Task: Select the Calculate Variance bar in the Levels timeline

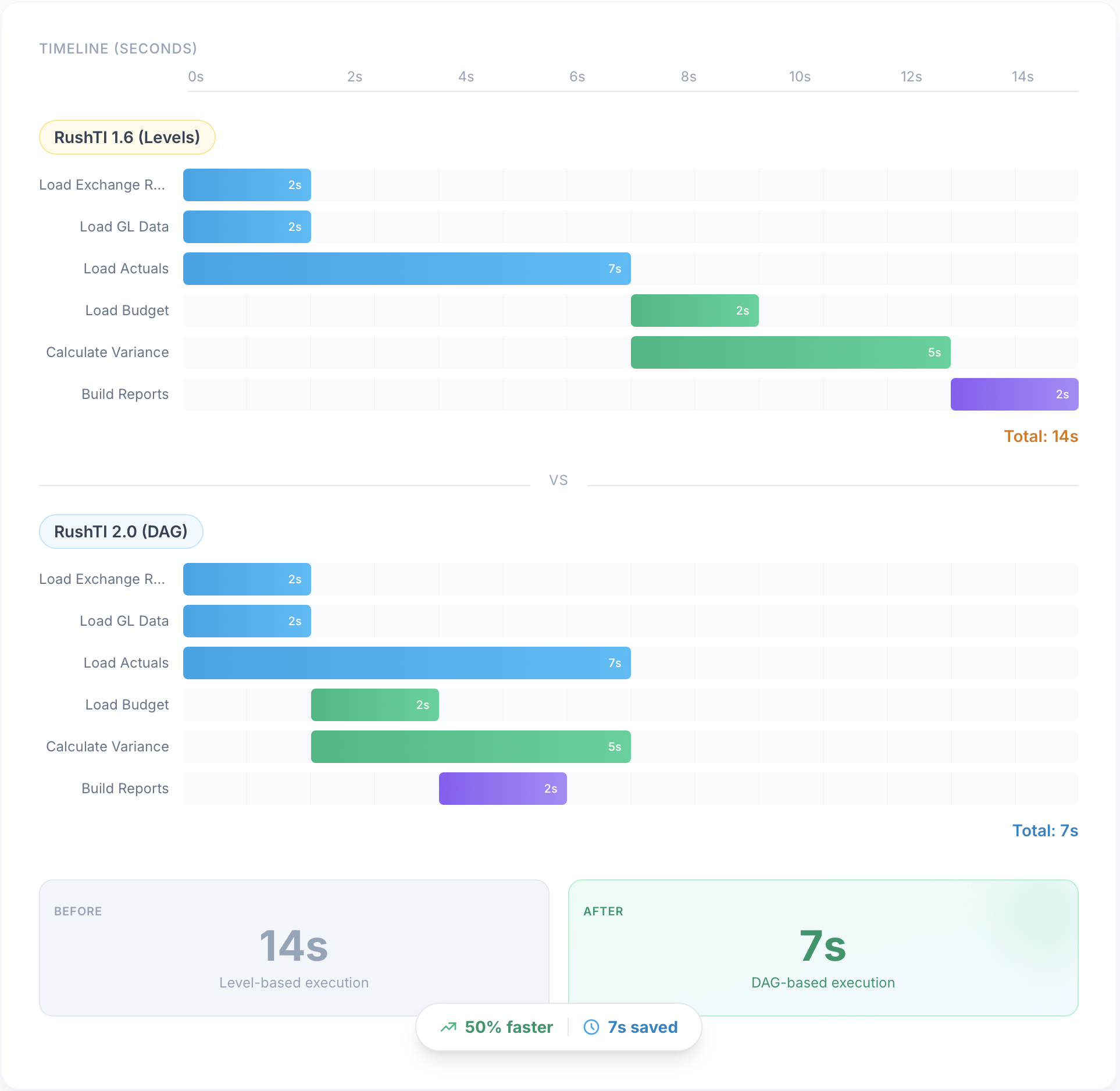Action: (x=790, y=352)
